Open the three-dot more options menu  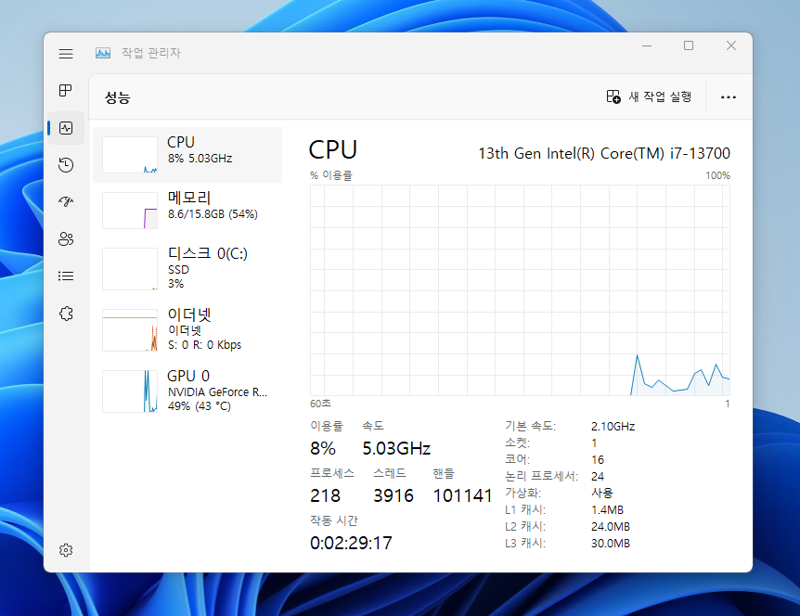[x=728, y=97]
